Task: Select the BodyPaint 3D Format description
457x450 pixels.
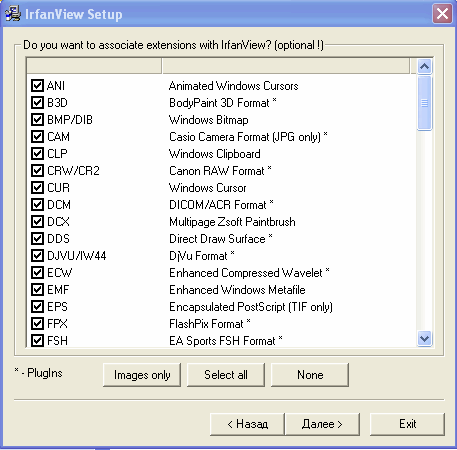Action: click(x=223, y=103)
